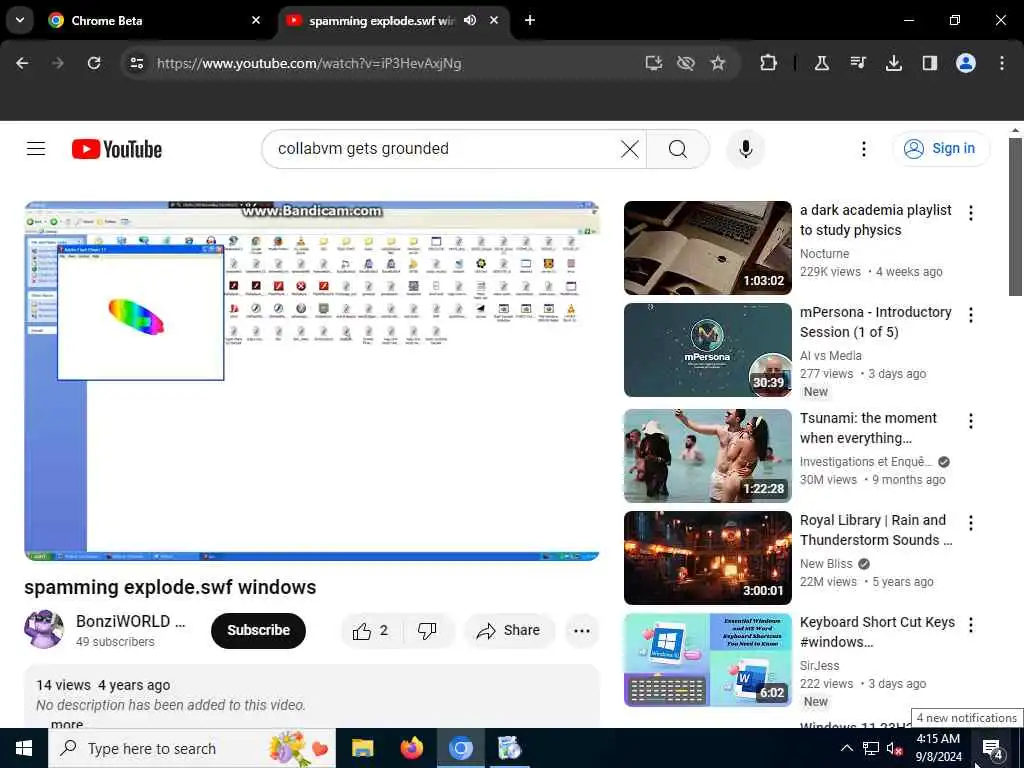Start voice search with the microphone
The height and width of the screenshot is (768, 1024).
click(x=745, y=149)
